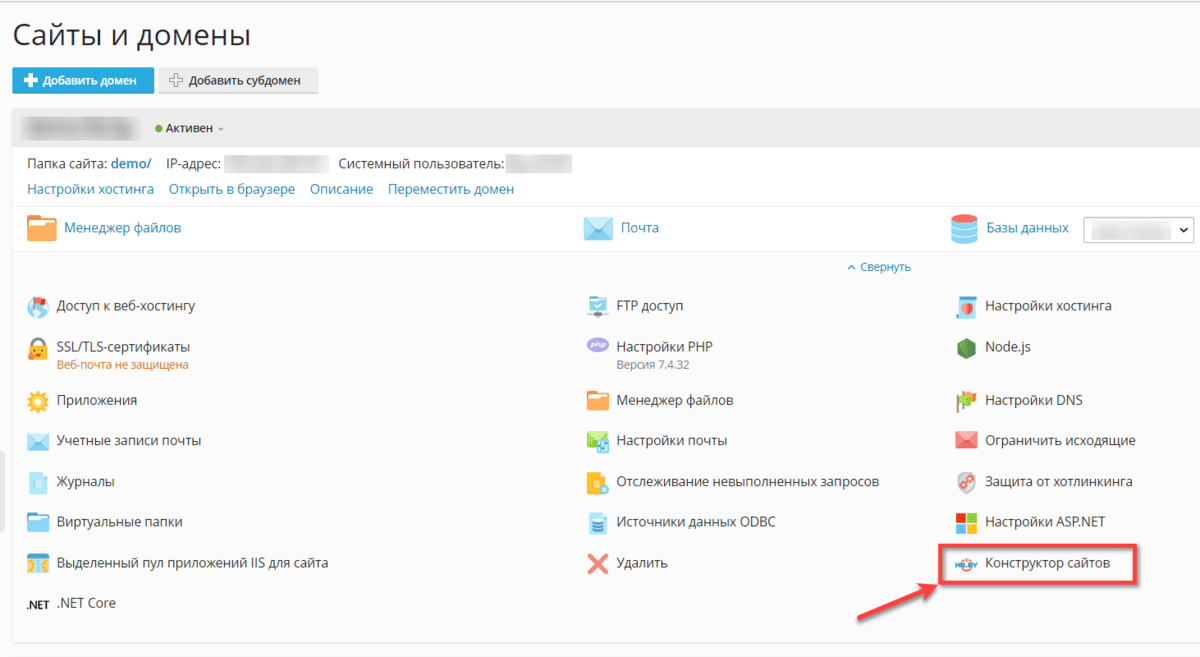Open the Настройки DNS text link
Screen dimensions: 1200x657
pos(1034,400)
